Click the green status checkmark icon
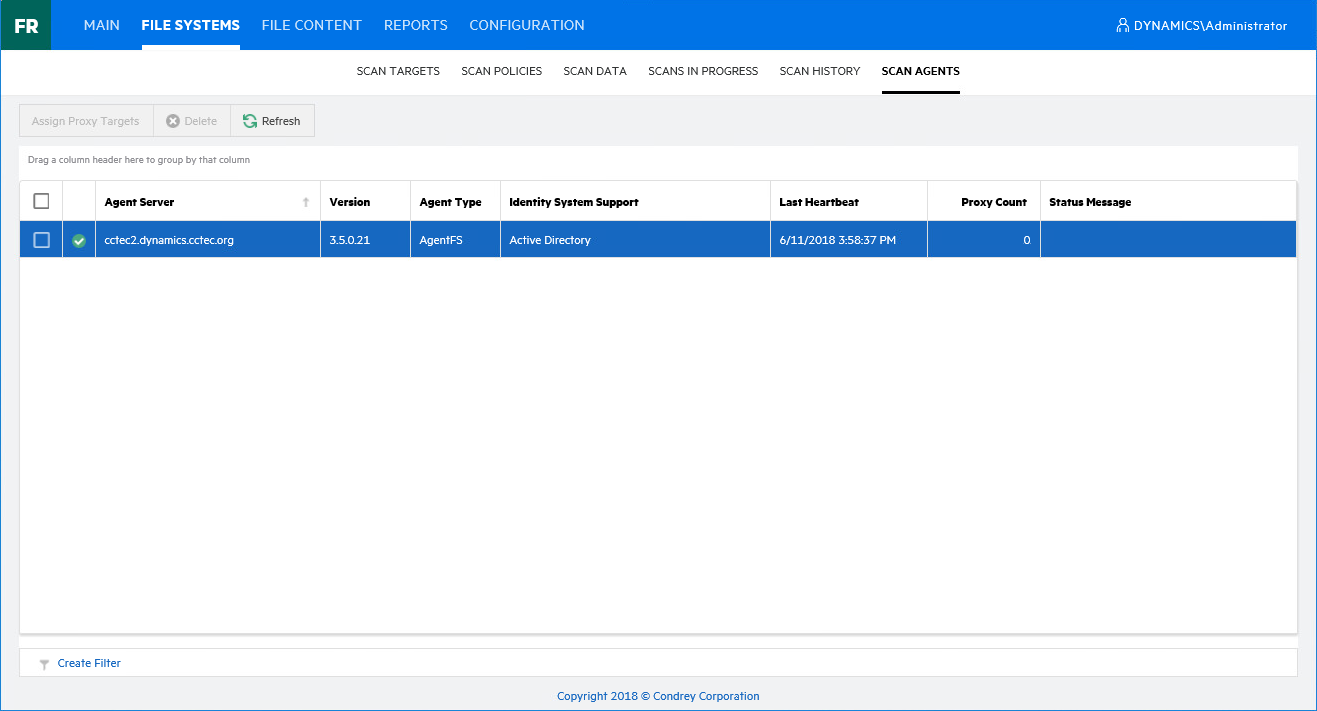The height and width of the screenshot is (711, 1317). [x=79, y=240]
